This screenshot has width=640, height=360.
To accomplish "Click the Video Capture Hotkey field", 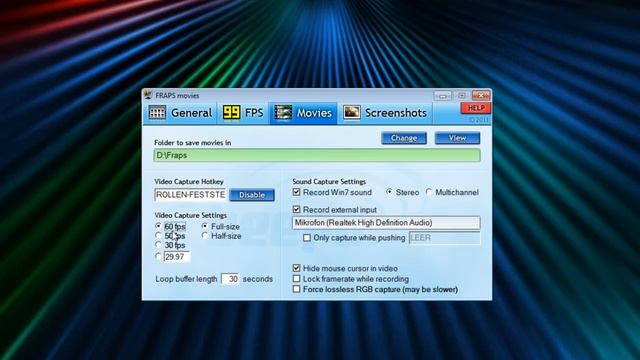I will click(190, 195).
